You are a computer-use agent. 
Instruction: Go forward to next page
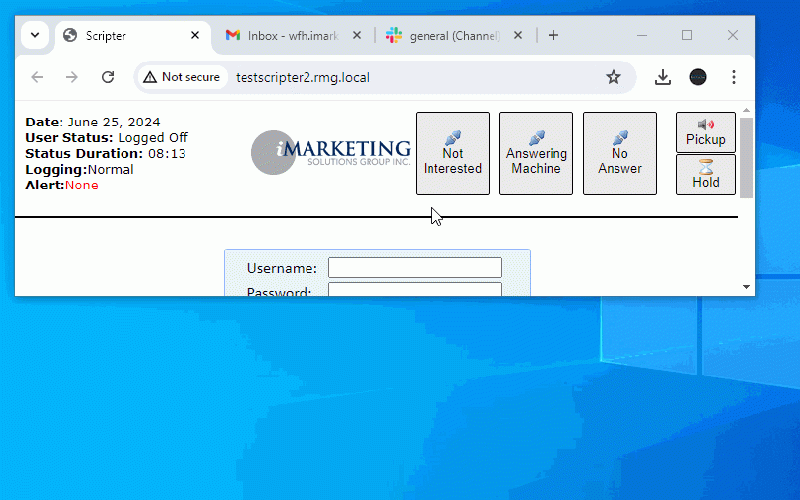click(72, 77)
